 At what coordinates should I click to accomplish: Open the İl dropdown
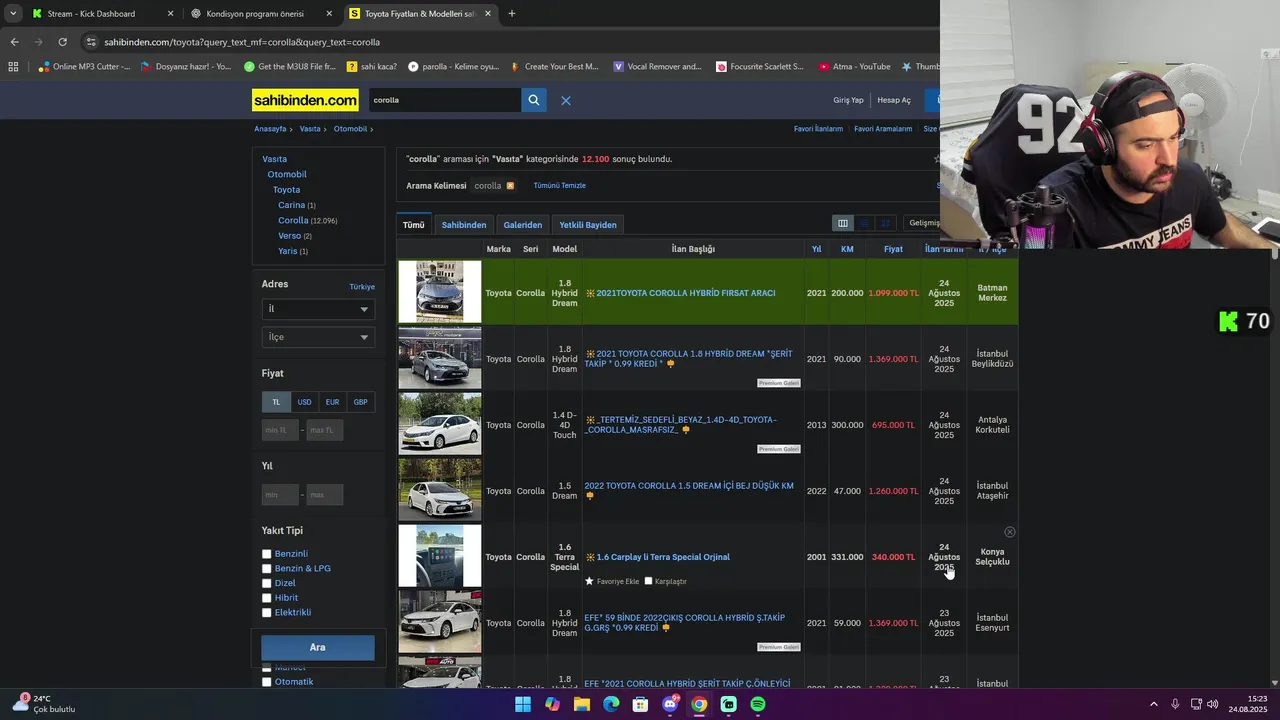click(318, 309)
